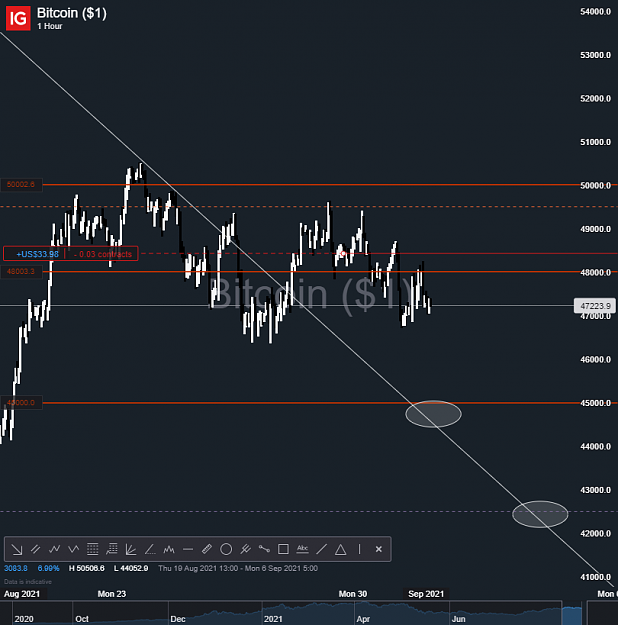Click the 43000.0 price axis label
This screenshot has height=625, width=618.
coord(595,490)
